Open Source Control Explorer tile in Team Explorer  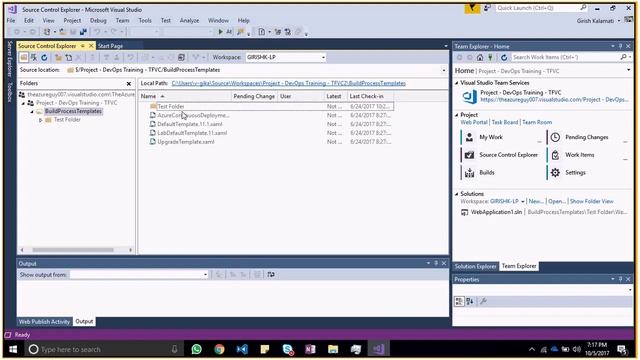click(502, 155)
